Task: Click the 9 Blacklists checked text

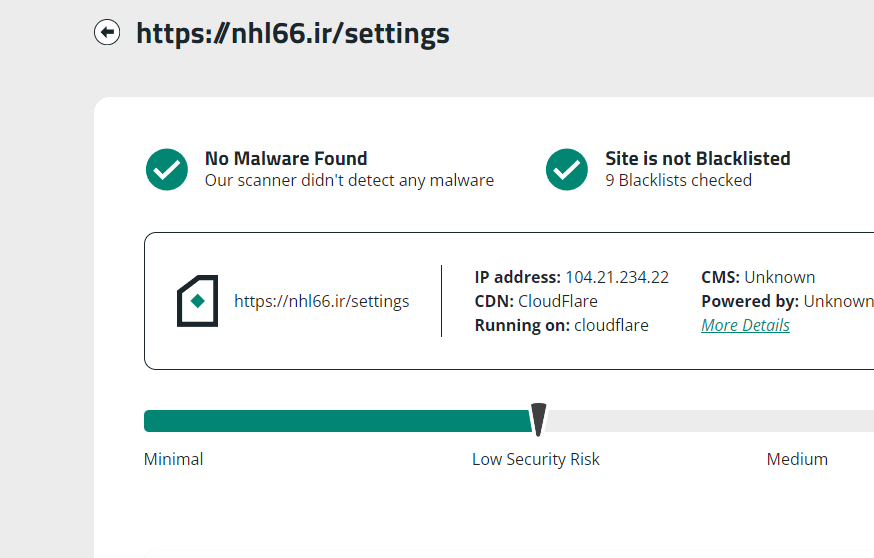Action: (x=678, y=180)
